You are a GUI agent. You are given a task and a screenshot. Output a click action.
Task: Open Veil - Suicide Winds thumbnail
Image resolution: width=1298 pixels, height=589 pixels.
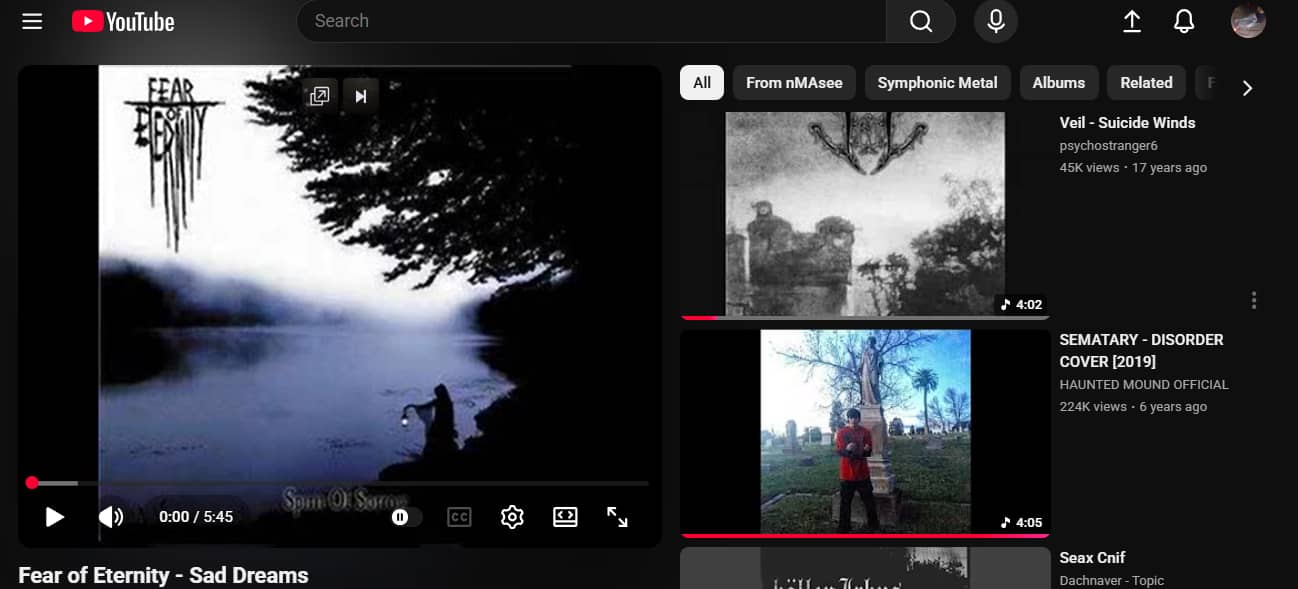tap(865, 215)
